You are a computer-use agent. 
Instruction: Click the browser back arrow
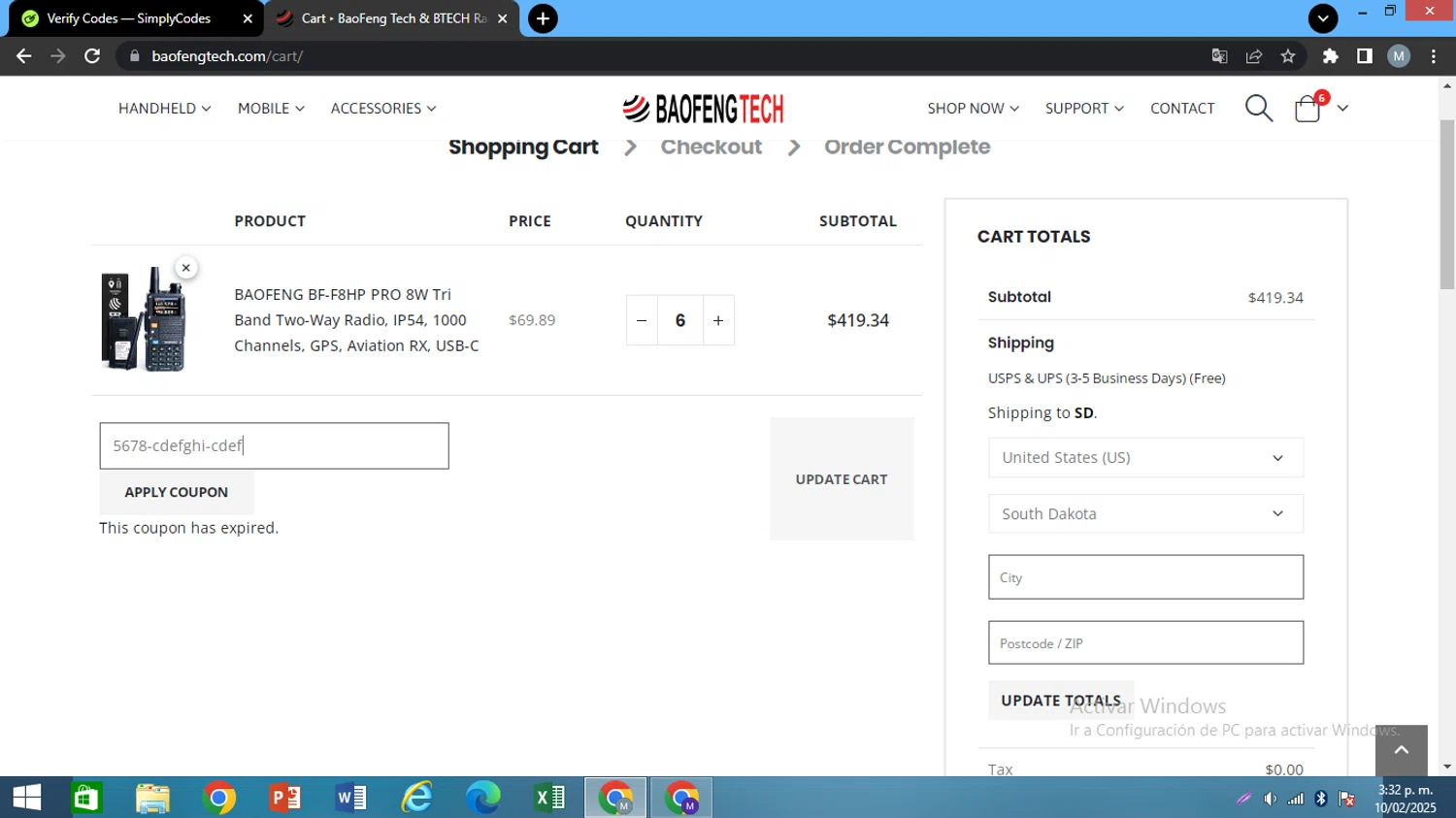pos(24,56)
